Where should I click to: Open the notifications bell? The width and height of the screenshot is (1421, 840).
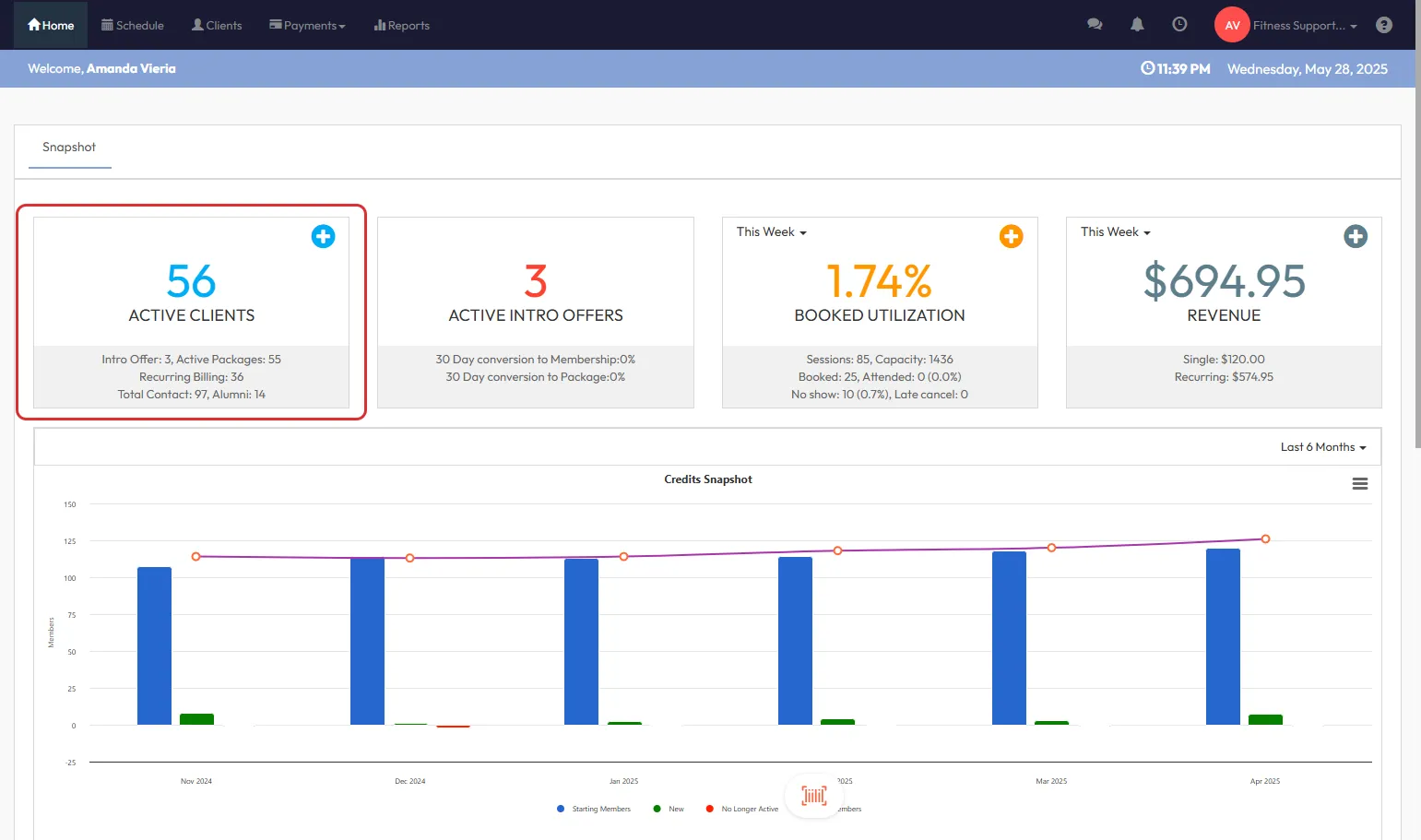pos(1137,25)
